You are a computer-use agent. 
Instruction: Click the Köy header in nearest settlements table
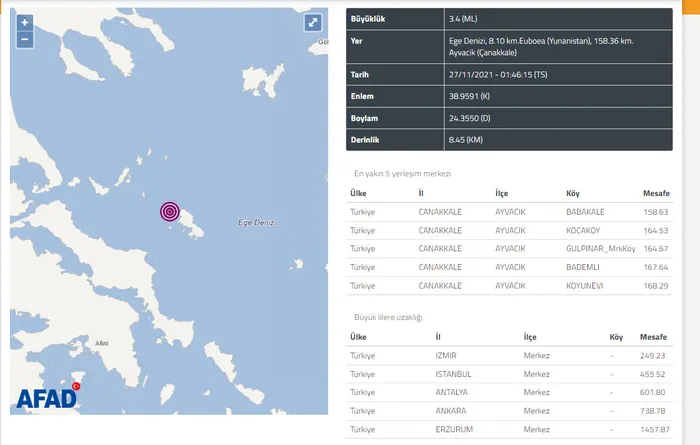(574, 193)
